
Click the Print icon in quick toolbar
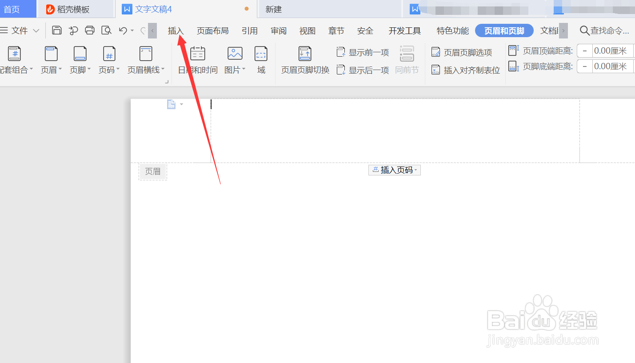click(89, 30)
